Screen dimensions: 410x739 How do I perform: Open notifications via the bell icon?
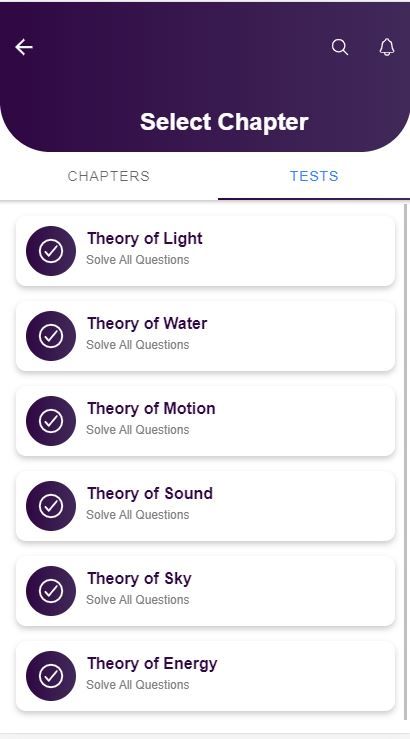tap(387, 47)
